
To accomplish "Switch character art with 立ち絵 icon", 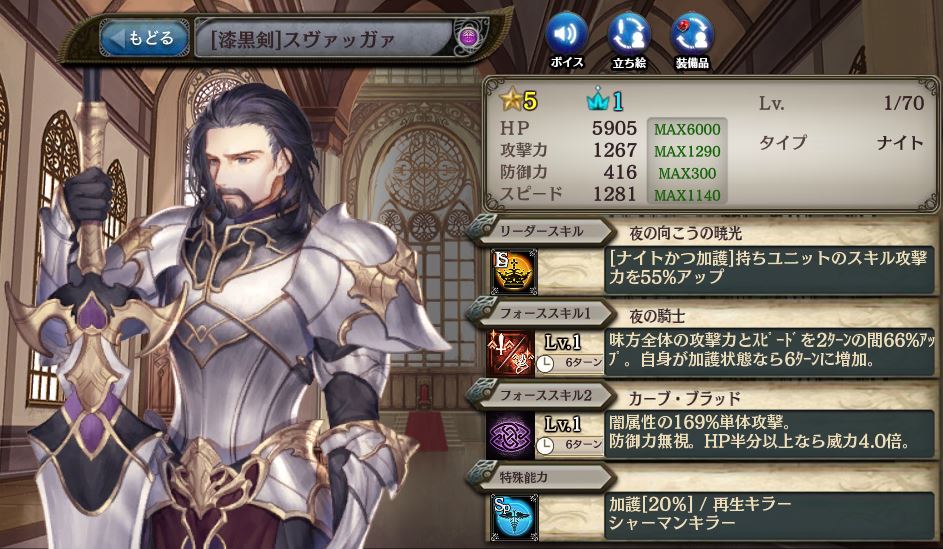I will 629,40.
